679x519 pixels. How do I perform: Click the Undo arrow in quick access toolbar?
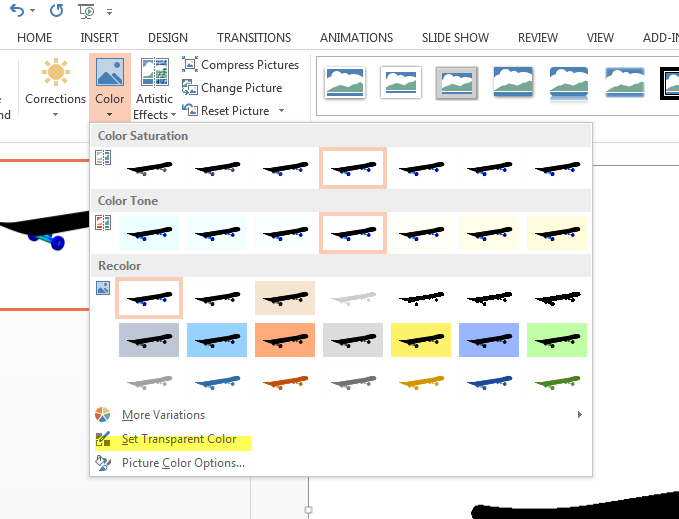15,11
